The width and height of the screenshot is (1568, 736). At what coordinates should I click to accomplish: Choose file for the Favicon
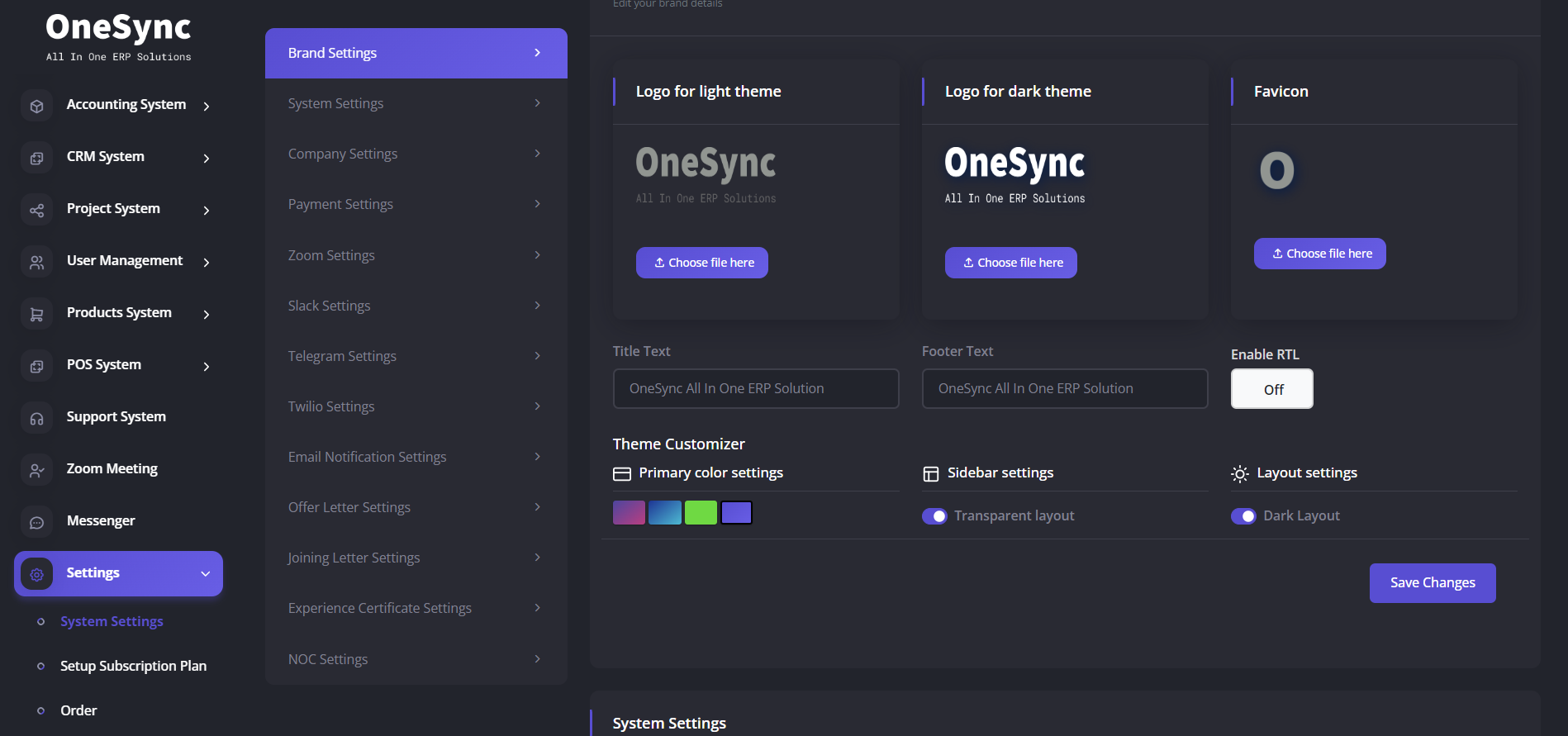(1319, 254)
